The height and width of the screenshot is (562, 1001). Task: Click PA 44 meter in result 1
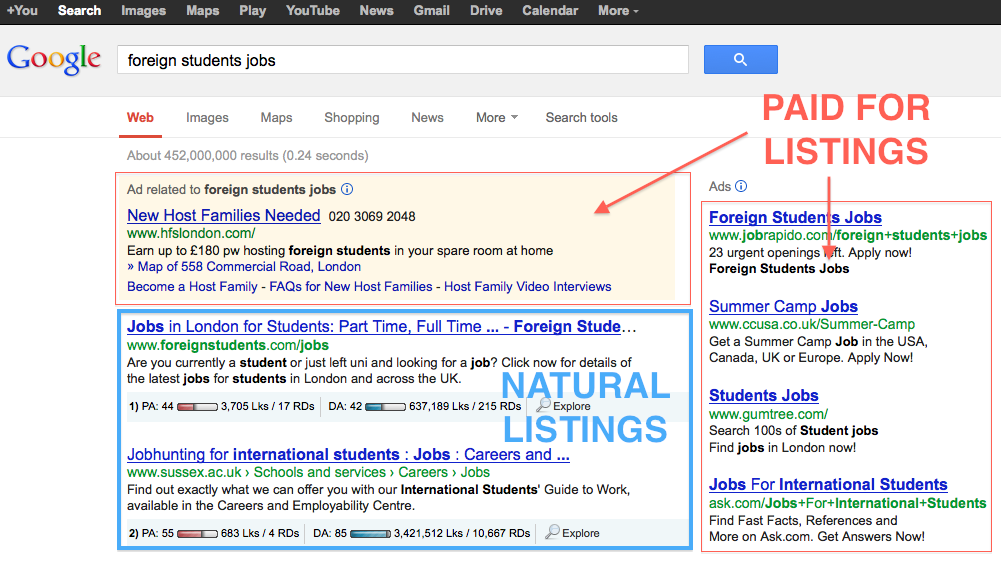point(197,406)
